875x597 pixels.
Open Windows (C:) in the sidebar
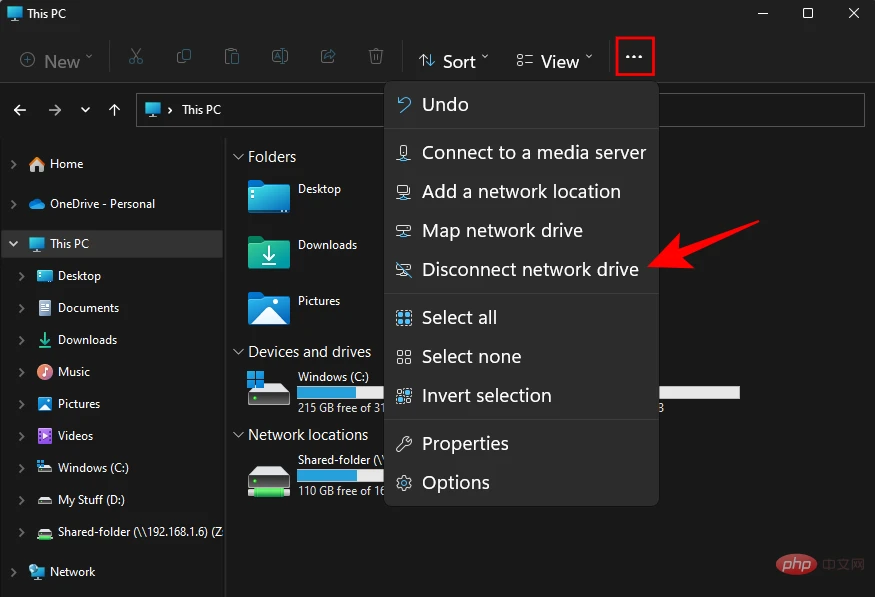tap(93, 468)
